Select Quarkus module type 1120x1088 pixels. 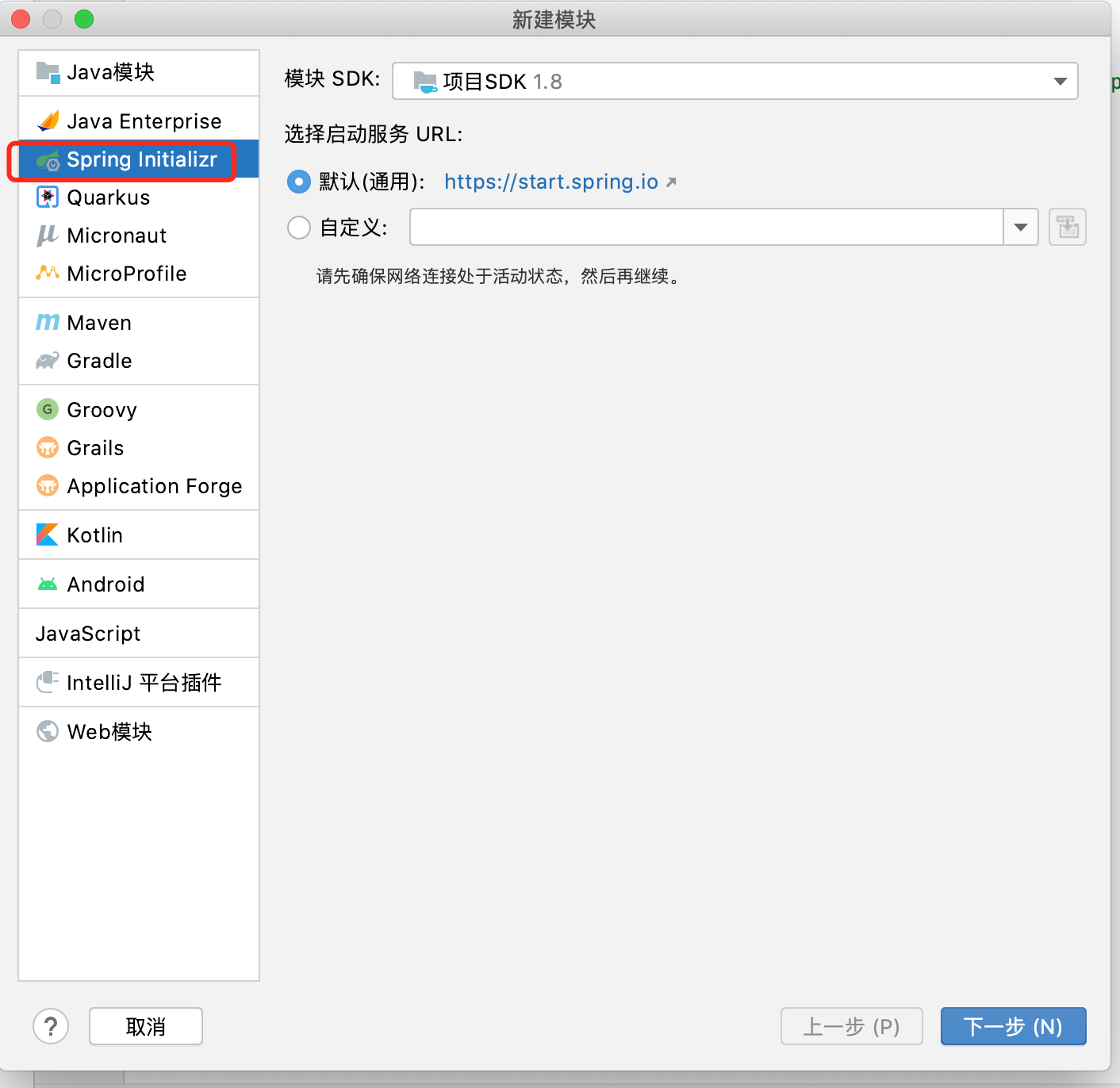click(x=139, y=197)
